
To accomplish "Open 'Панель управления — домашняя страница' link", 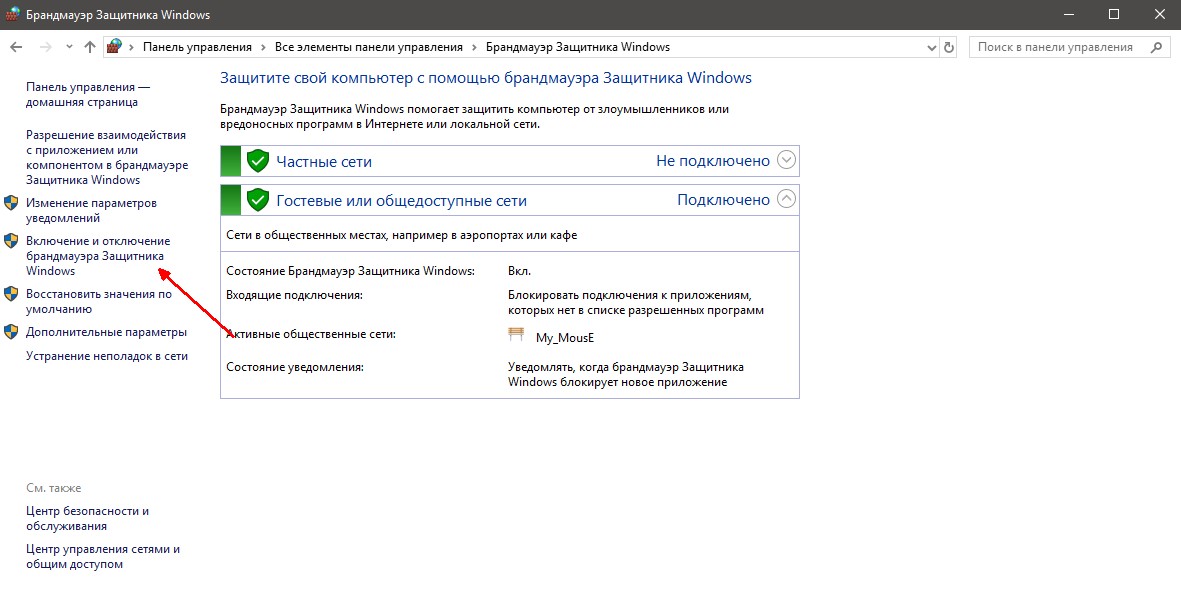I will coord(88,95).
